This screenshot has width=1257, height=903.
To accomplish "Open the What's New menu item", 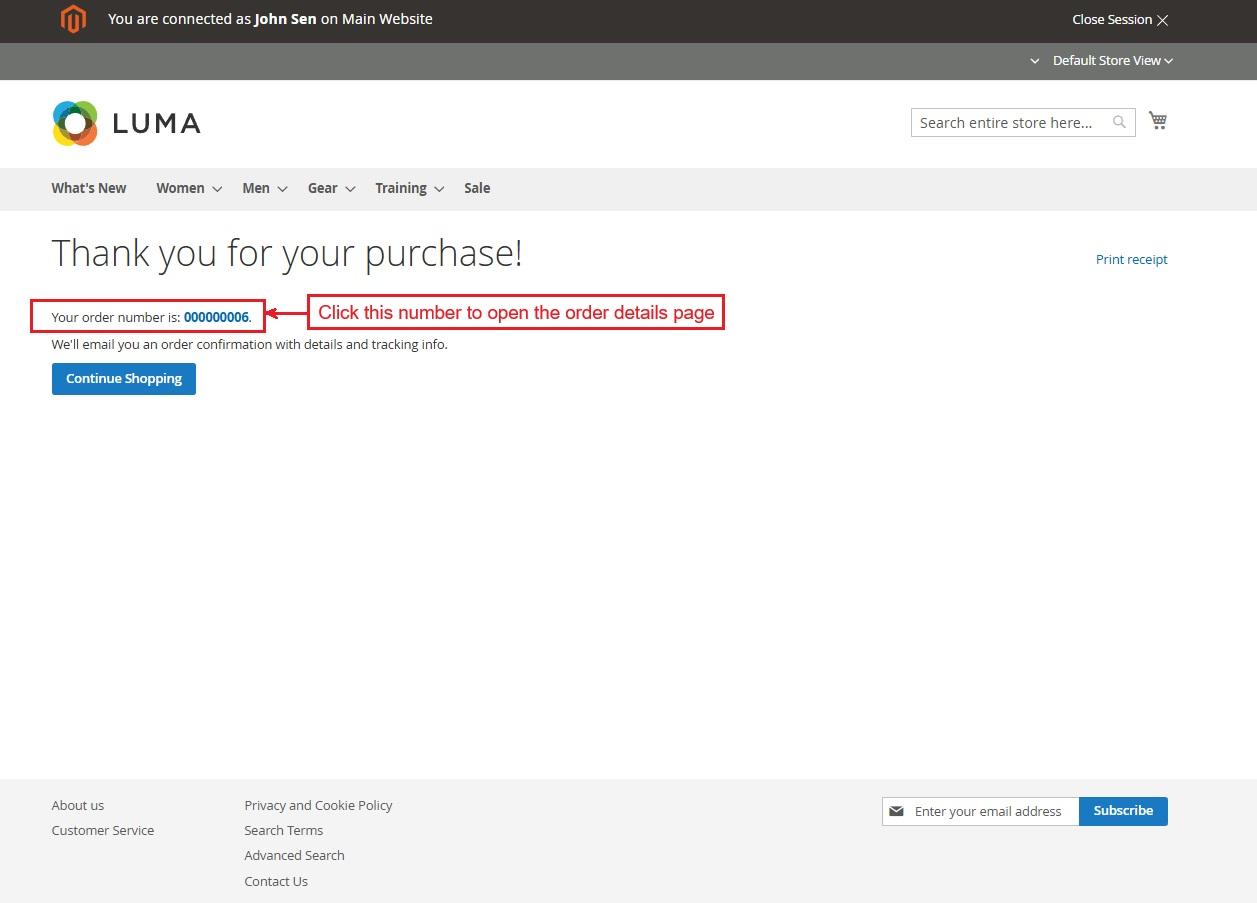I will [89, 188].
